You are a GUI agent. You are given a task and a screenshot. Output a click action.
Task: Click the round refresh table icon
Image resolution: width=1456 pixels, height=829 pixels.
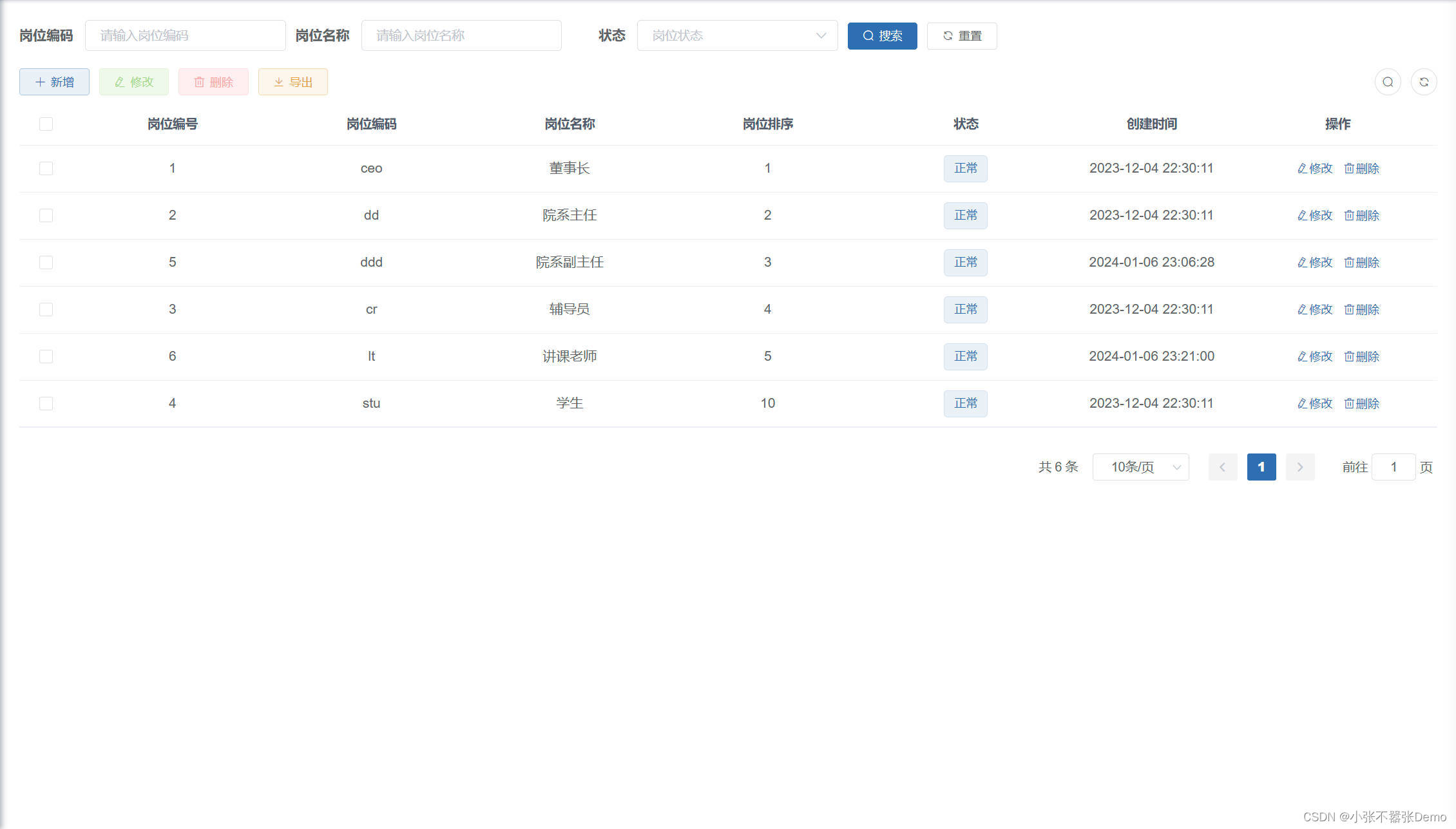(1424, 82)
